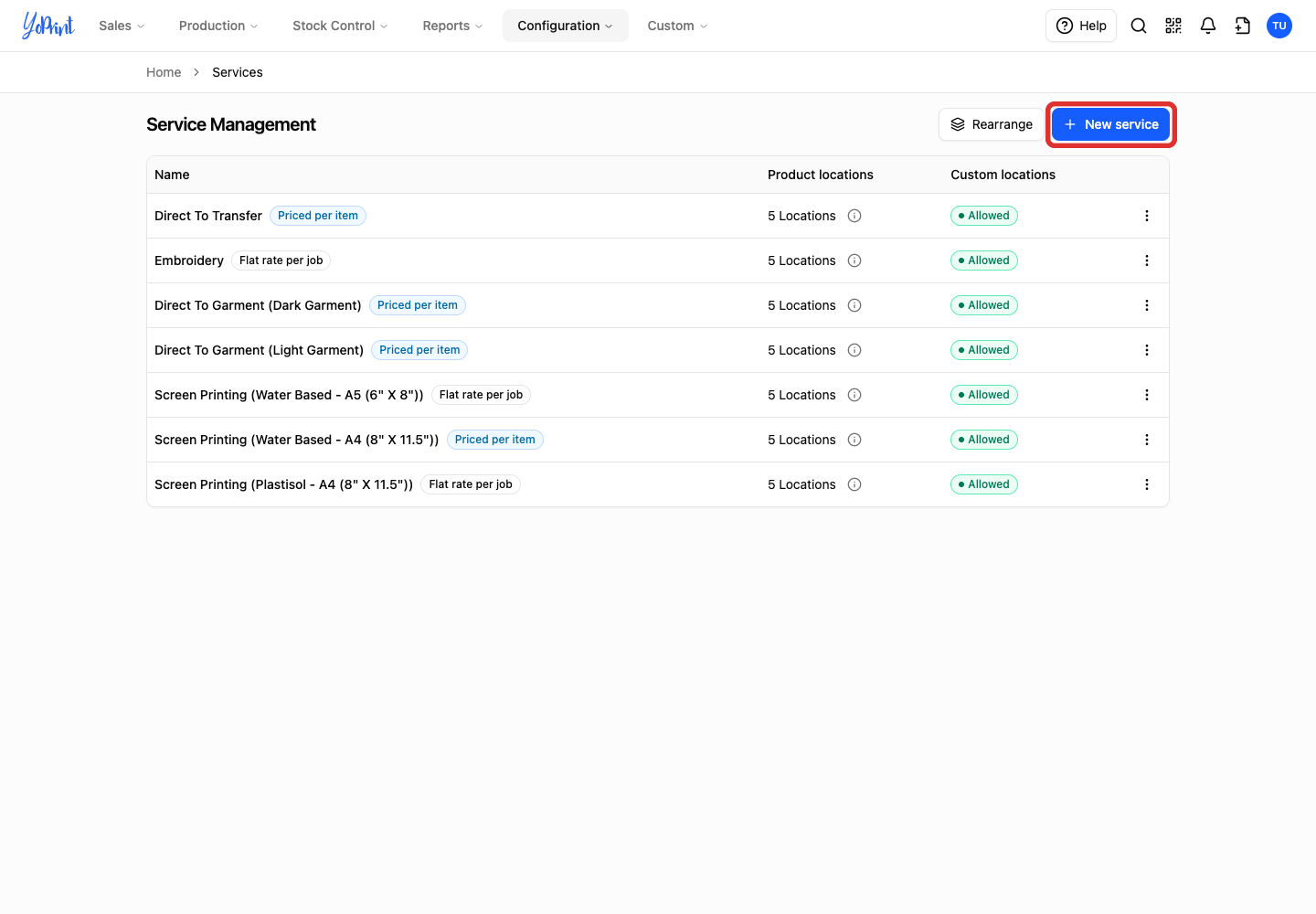Open the QR code scanner icon
The height and width of the screenshot is (914, 1316).
click(x=1173, y=26)
